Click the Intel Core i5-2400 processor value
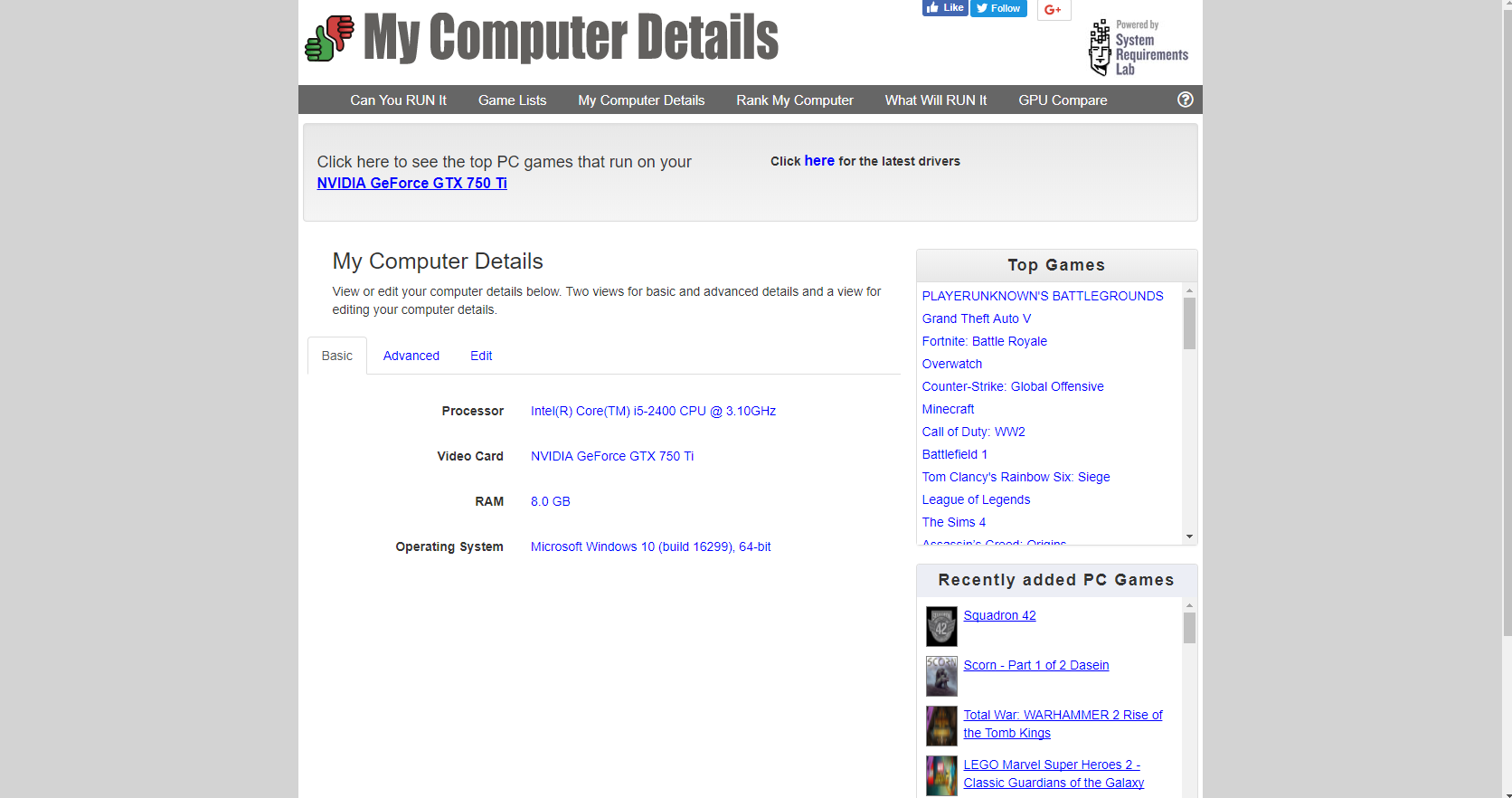The height and width of the screenshot is (798, 1512). coord(653,411)
